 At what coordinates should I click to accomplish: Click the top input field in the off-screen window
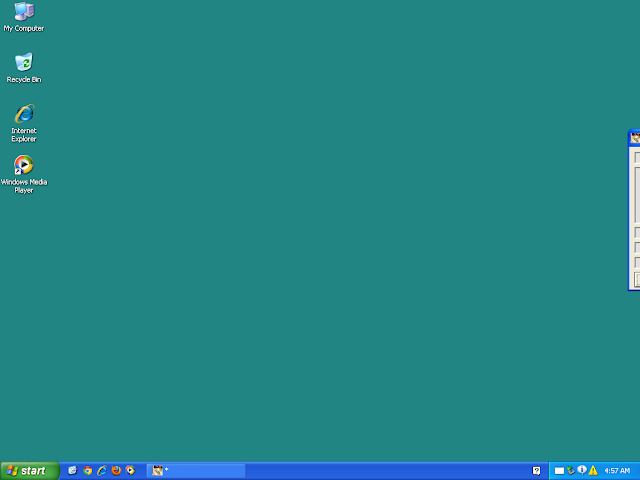637,157
